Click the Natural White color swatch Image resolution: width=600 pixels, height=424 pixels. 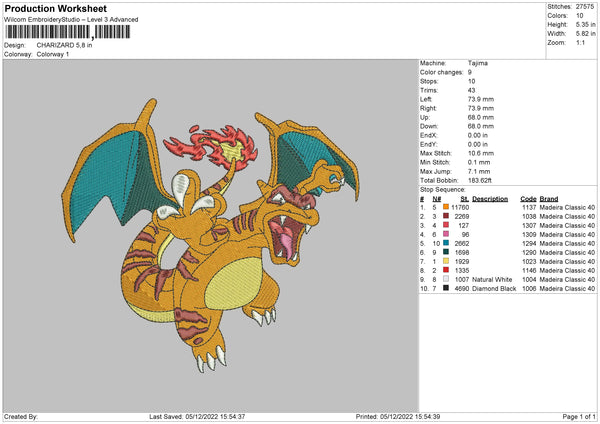tap(446, 279)
